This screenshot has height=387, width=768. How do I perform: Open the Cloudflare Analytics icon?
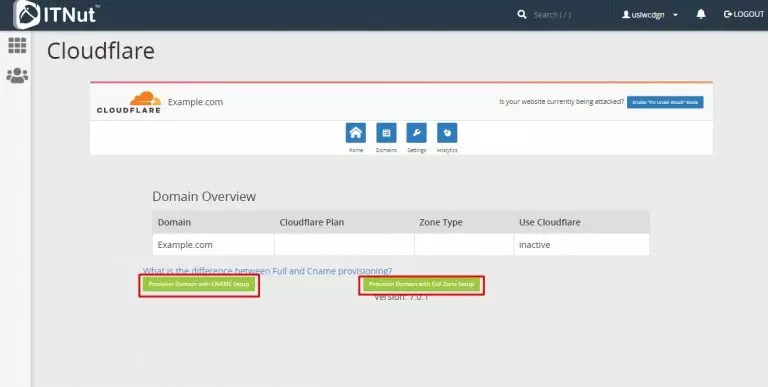447,133
